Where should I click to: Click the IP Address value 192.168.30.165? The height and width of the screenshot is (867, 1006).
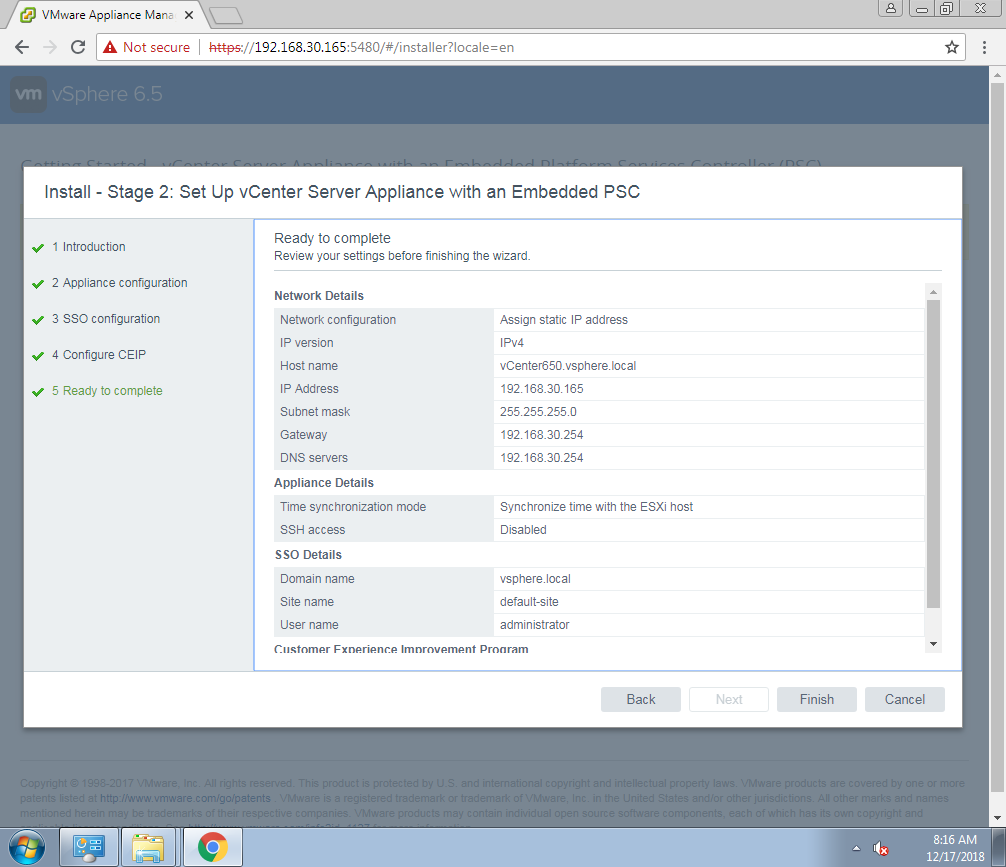click(541, 389)
